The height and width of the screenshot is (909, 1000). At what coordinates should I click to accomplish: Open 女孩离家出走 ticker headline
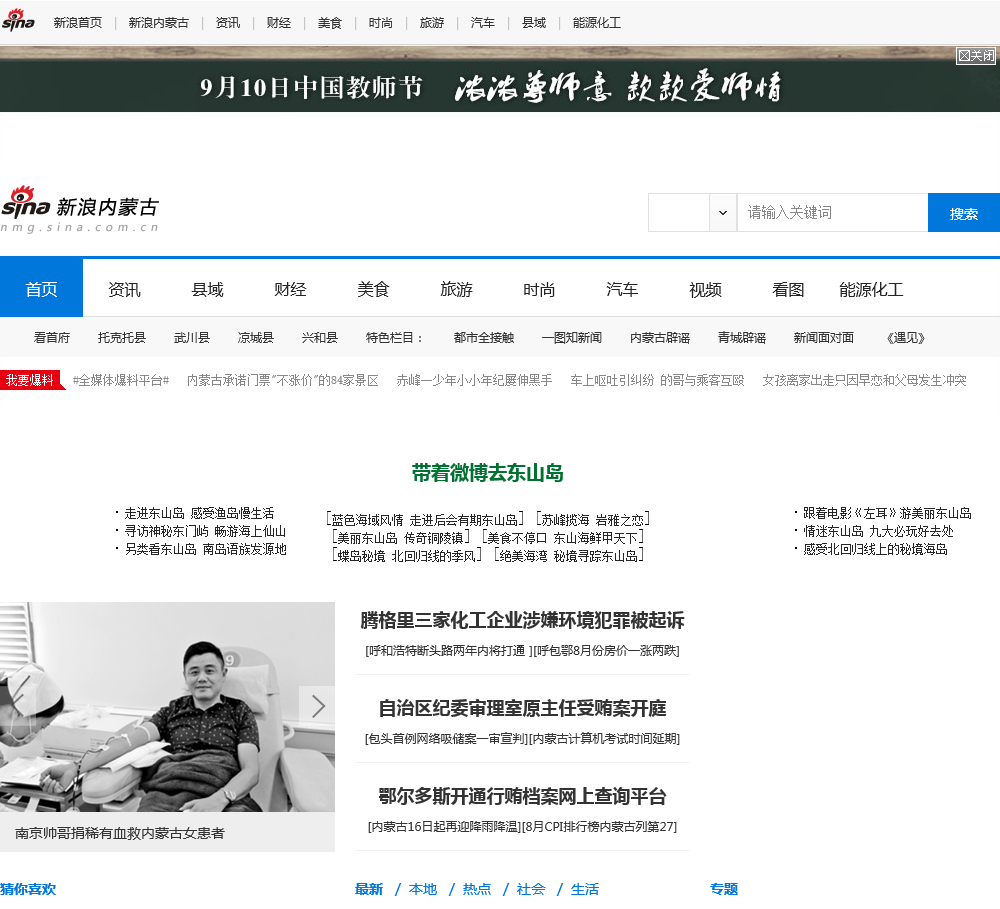click(864, 380)
